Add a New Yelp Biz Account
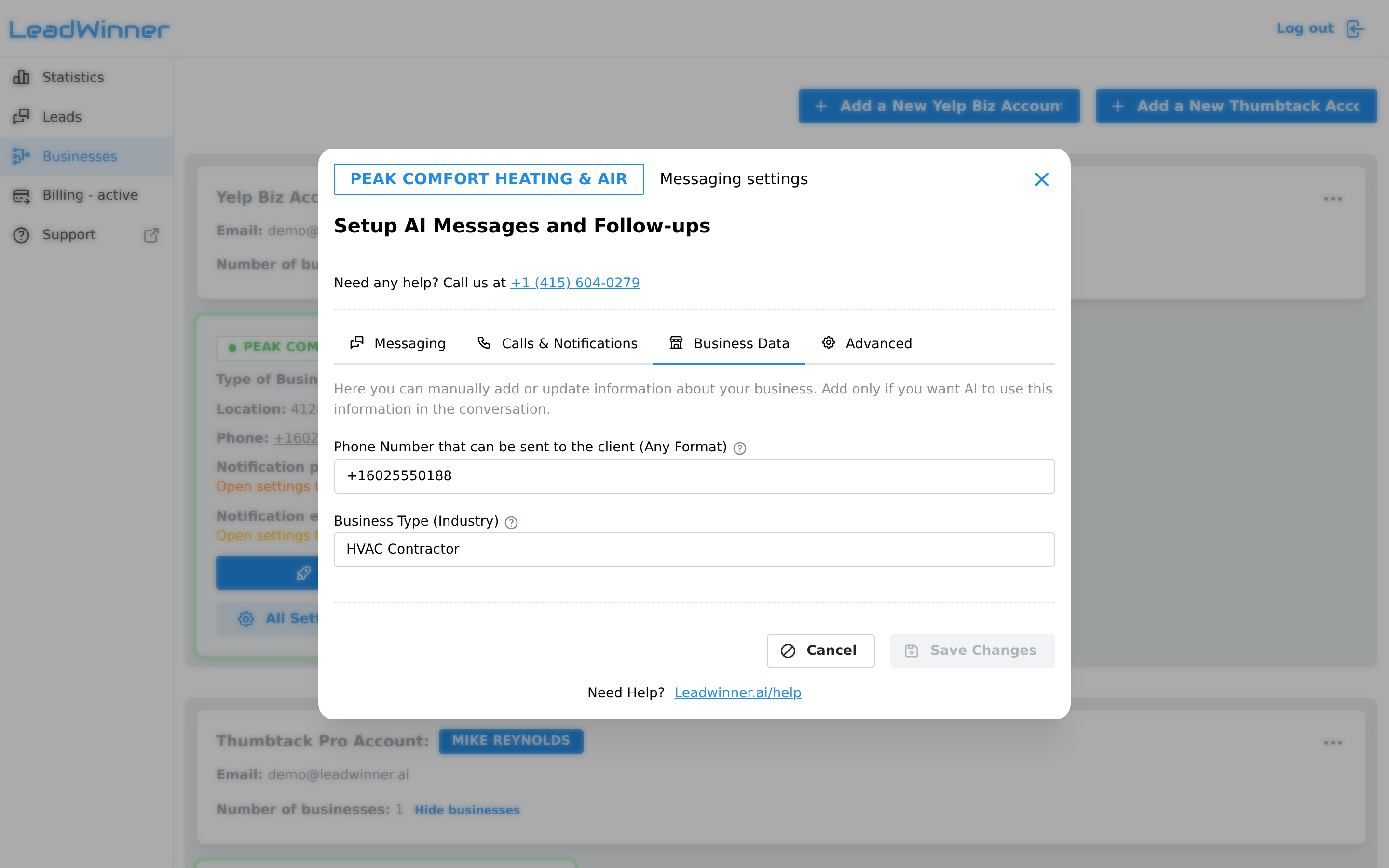This screenshot has width=1389, height=868. [939, 106]
